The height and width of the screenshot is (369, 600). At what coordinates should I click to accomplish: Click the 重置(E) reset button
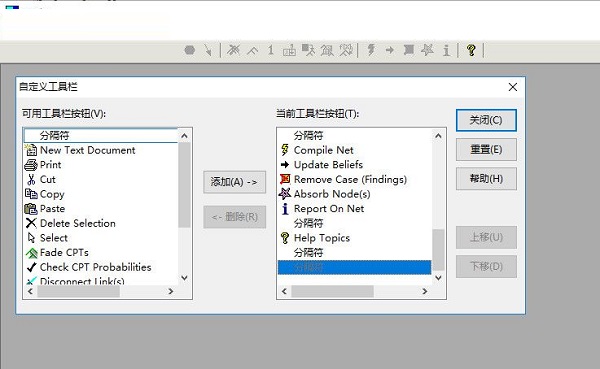point(486,149)
